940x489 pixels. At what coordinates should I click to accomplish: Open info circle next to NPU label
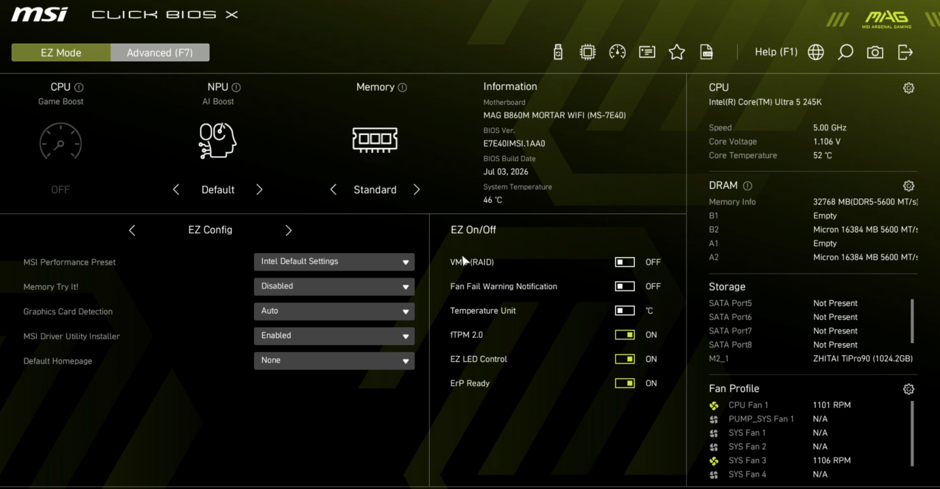pos(236,87)
